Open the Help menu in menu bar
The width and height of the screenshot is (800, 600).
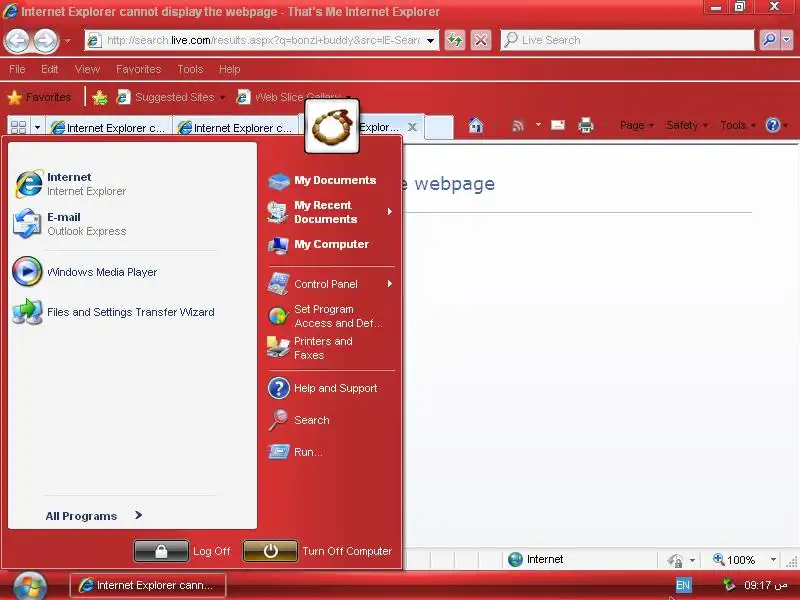point(229,69)
